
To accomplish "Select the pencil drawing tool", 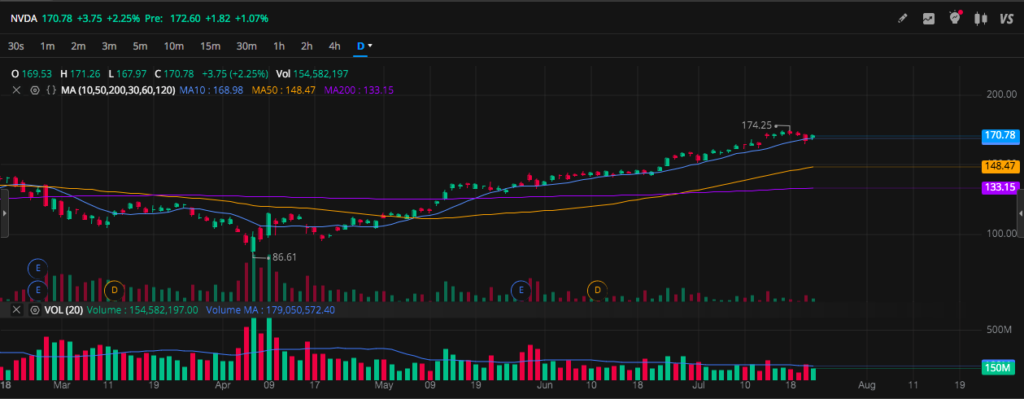I will pos(903,19).
